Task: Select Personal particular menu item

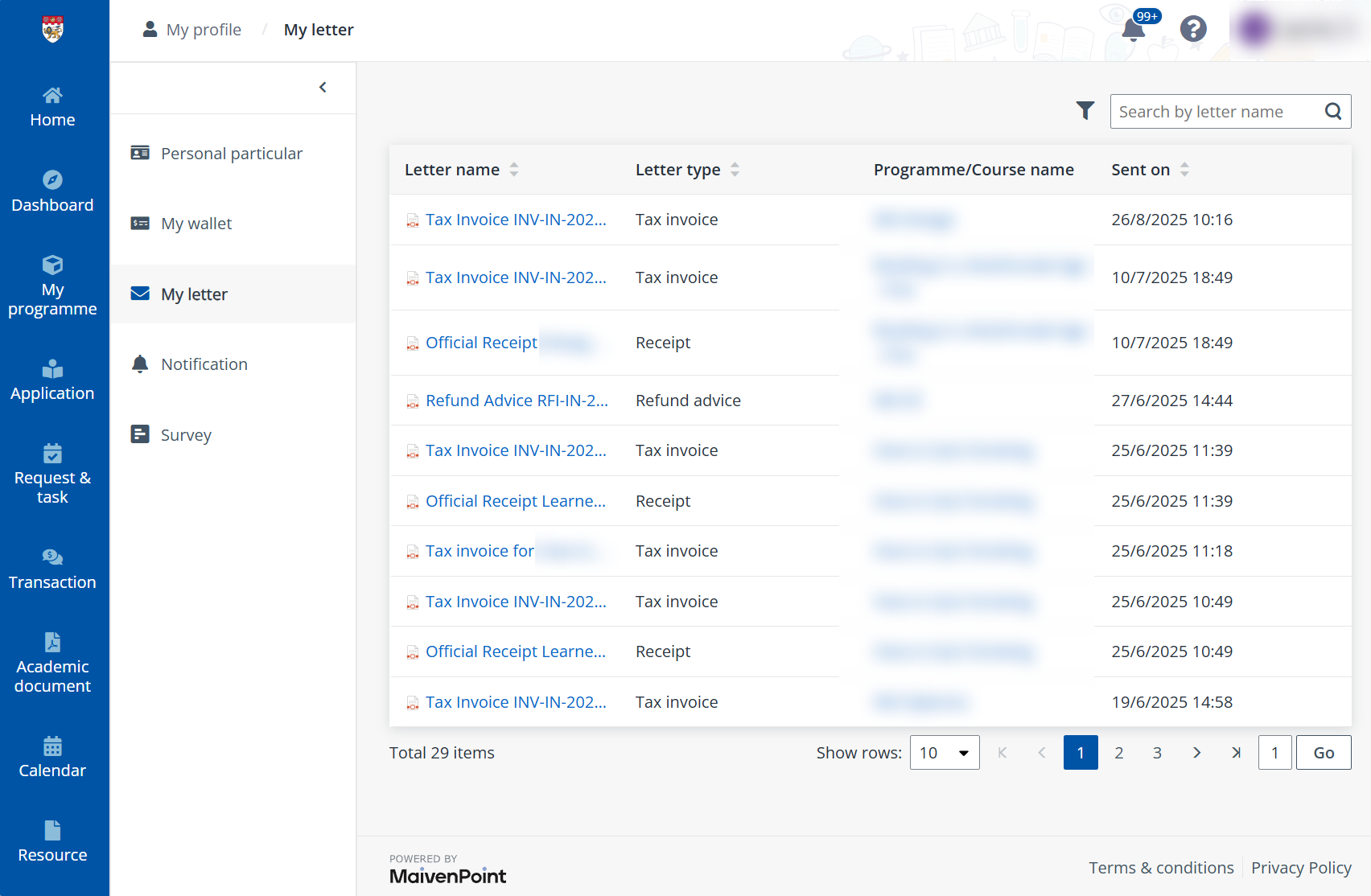Action: tap(232, 154)
